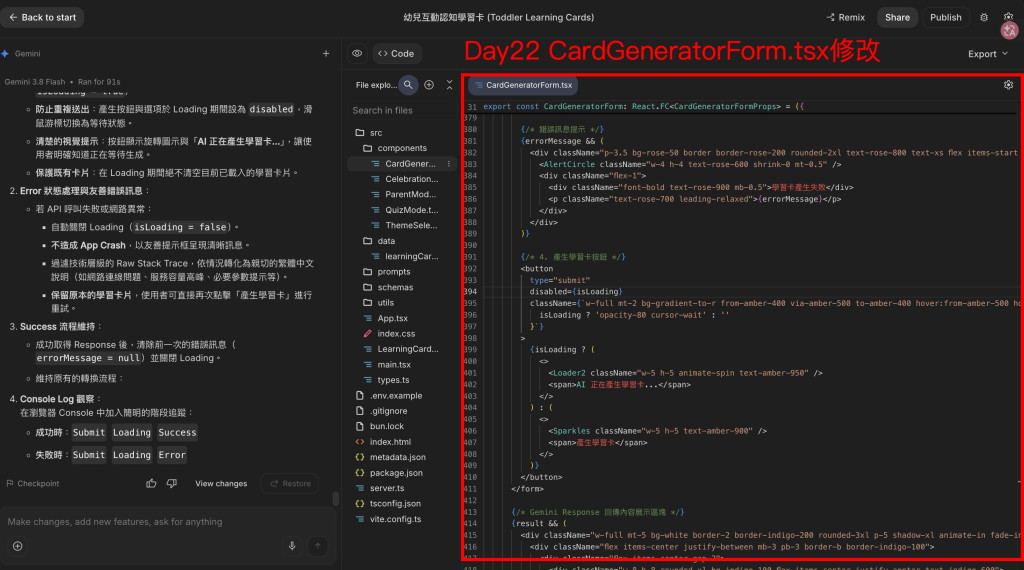Switch to the Code tab
The width and height of the screenshot is (1024, 570).
(x=397, y=54)
